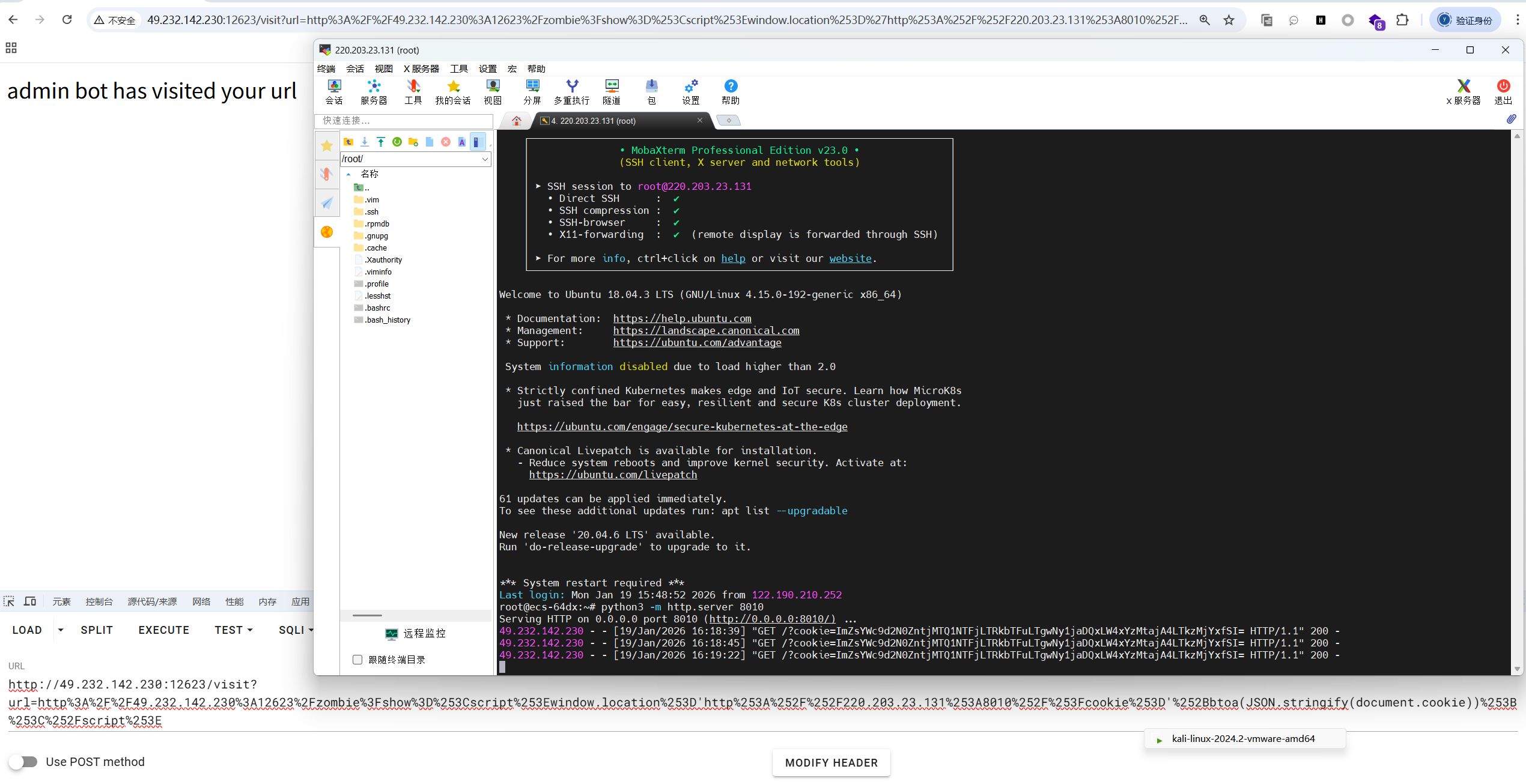Screen dimensions: 1526x784
Task: Click the SFTP refresh folder icon
Action: pos(397,142)
